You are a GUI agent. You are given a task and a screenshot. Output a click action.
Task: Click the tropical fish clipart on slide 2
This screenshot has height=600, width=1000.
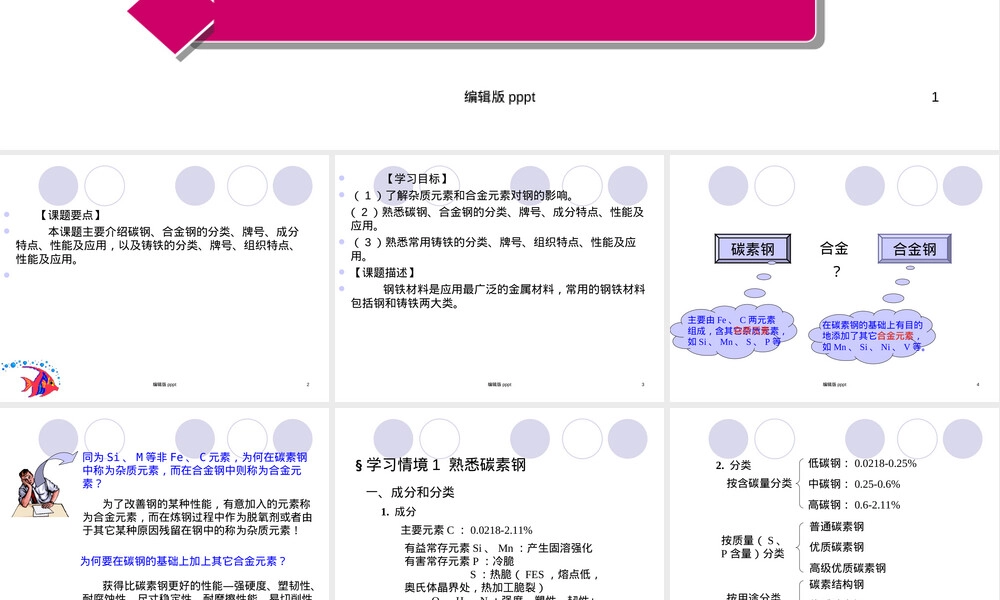(31, 378)
